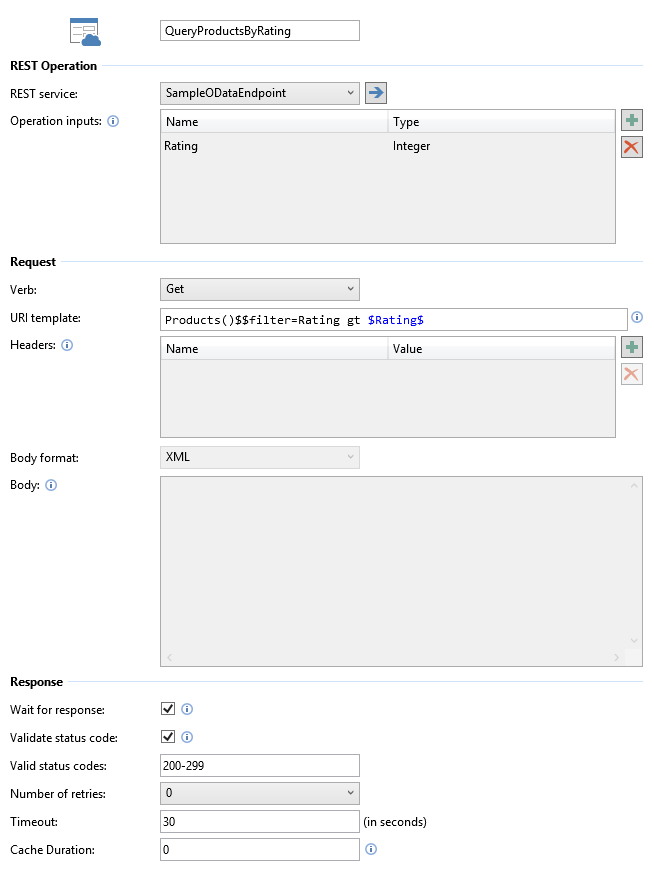654x878 pixels.
Task: Add a new header with plus icon
Action: coord(631,348)
